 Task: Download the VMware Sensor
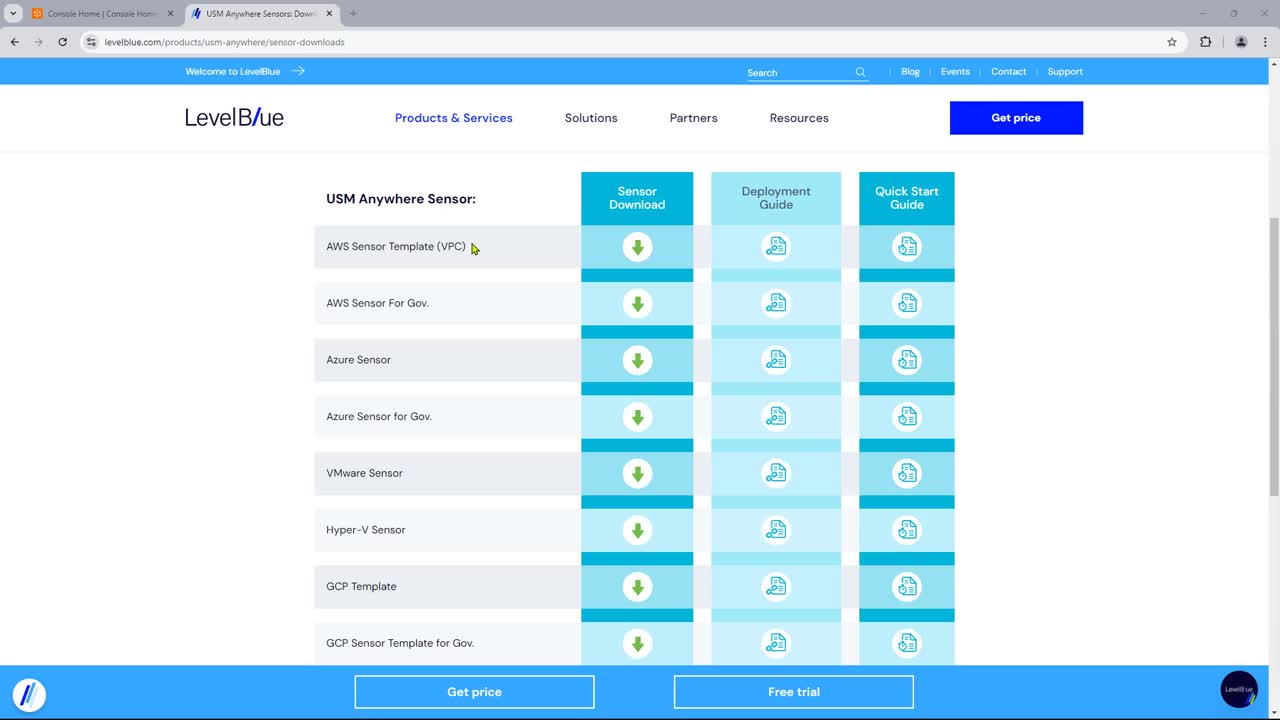tap(637, 473)
